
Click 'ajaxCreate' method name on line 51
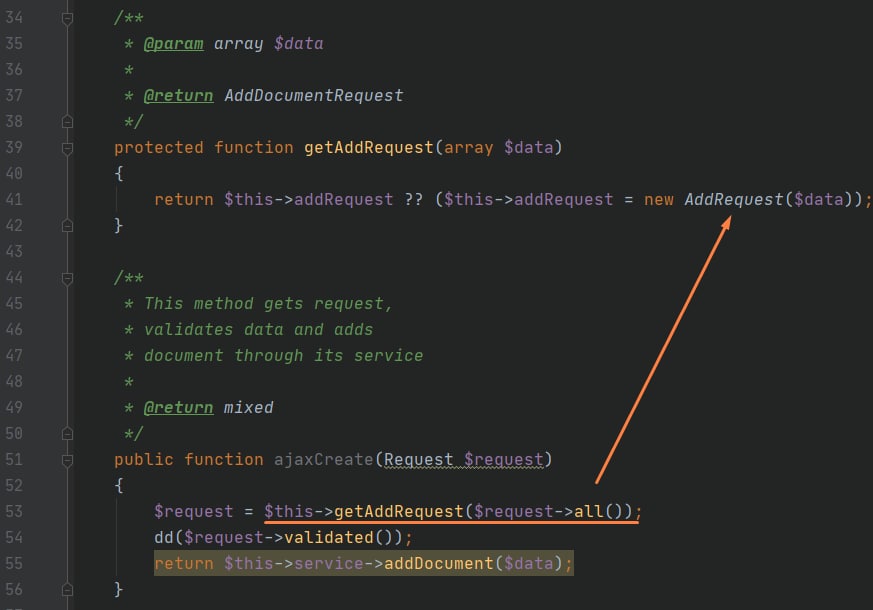pyautogui.click(x=323, y=459)
